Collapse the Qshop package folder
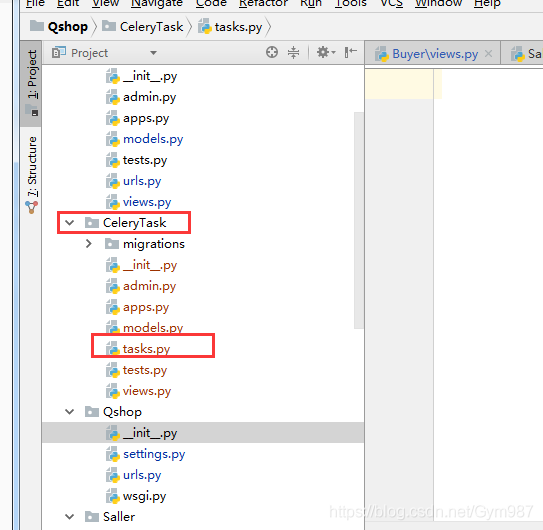Viewport: 543px width, 530px height. pos(70,412)
